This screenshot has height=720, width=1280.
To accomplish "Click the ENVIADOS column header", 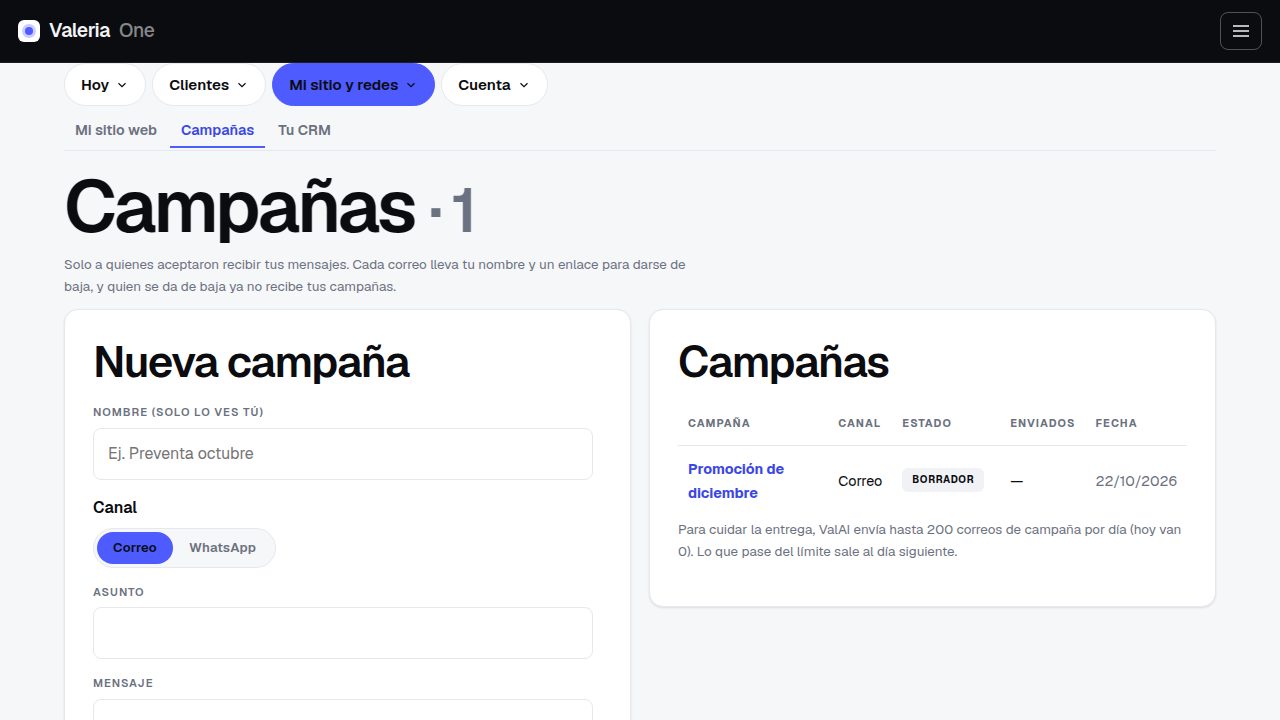I will point(1042,423).
